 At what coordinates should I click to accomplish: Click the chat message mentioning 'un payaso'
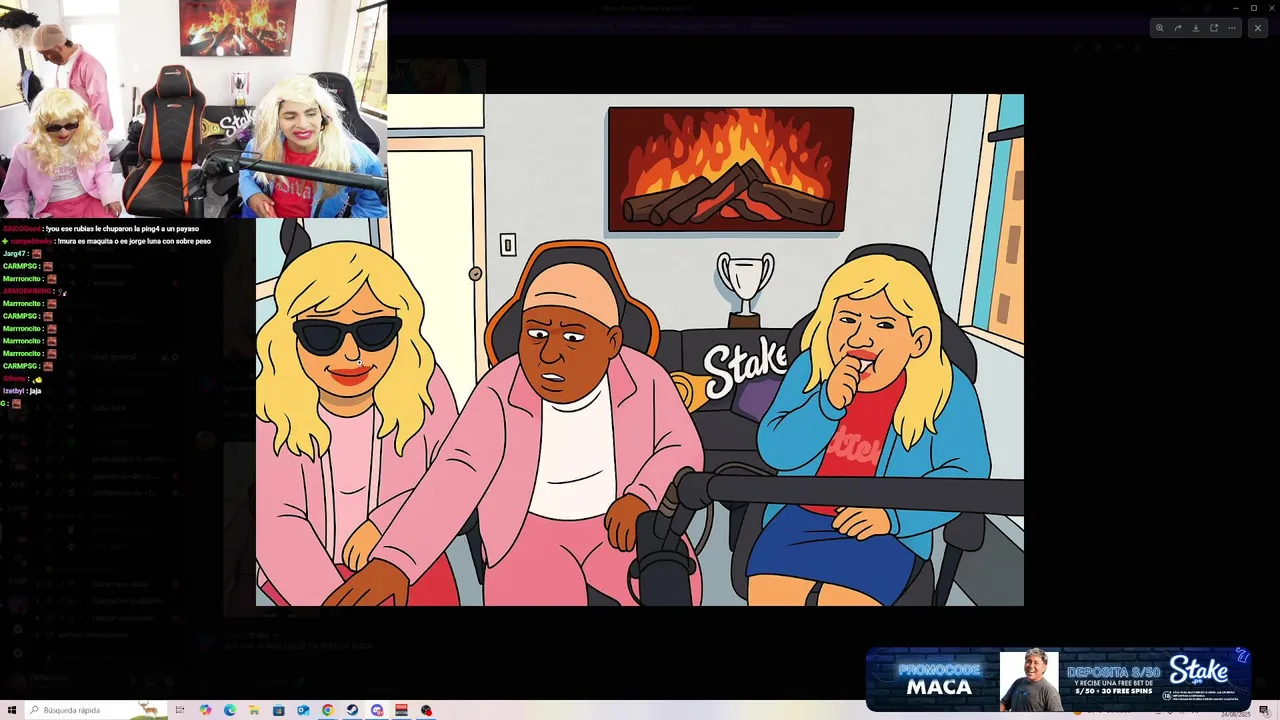tap(101, 229)
